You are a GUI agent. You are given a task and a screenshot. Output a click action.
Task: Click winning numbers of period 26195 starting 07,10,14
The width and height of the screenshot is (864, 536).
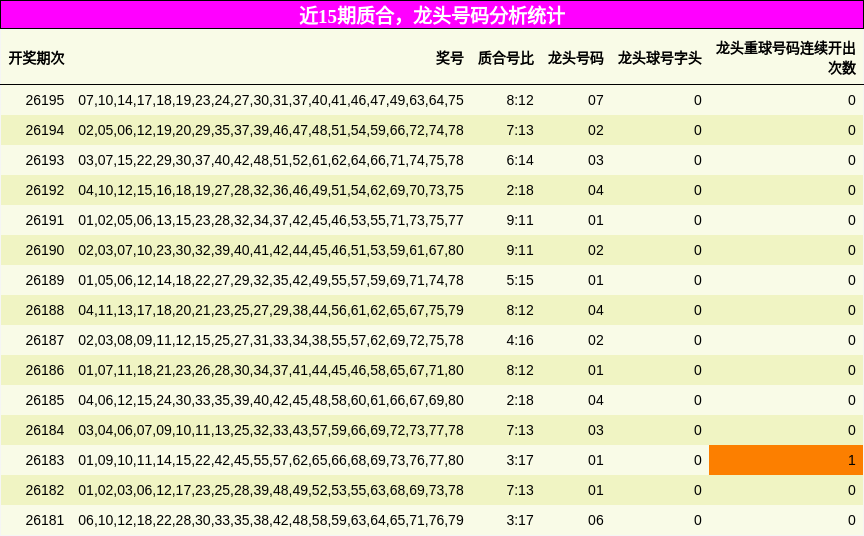(271, 100)
